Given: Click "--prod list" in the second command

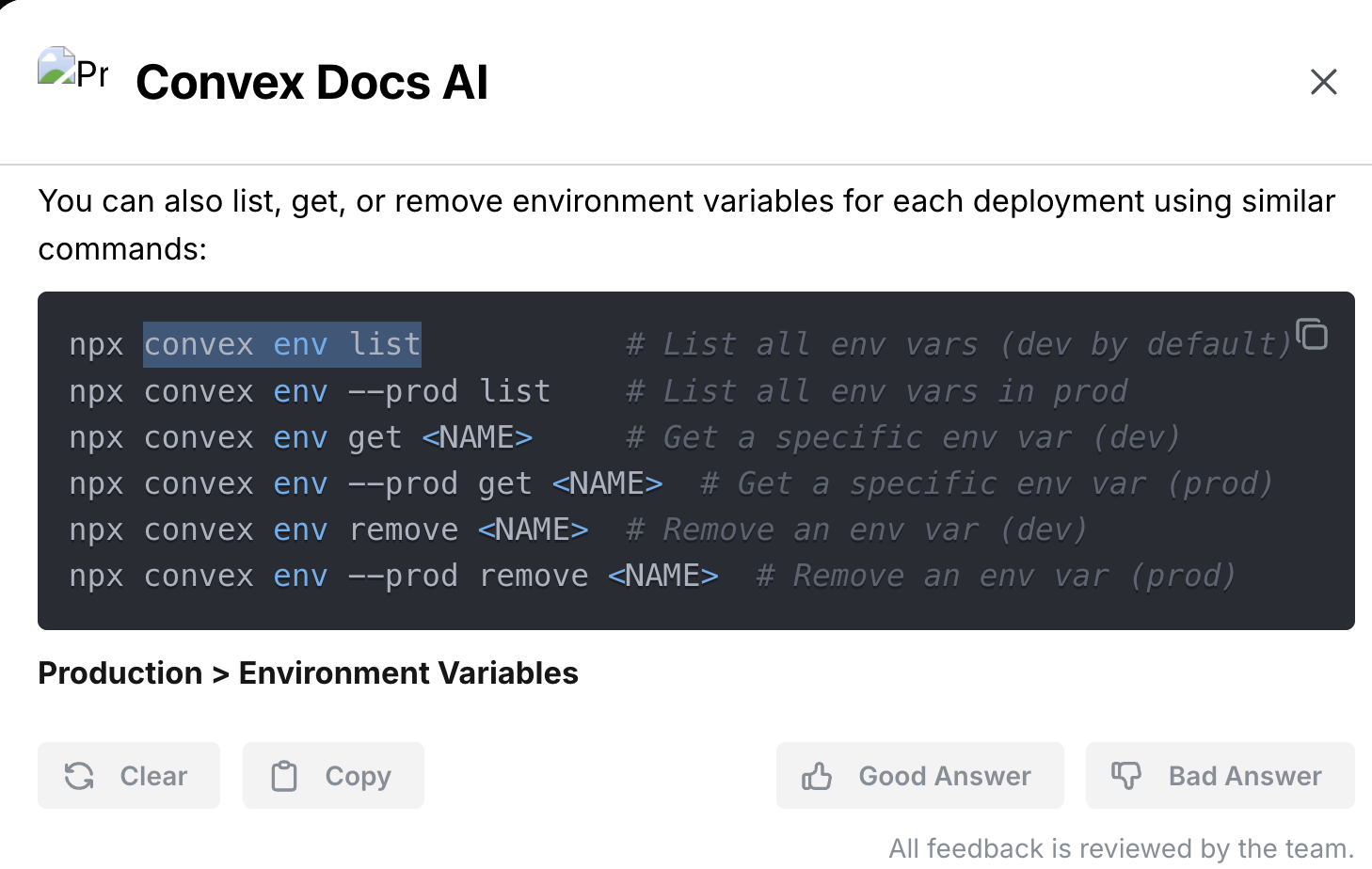Looking at the screenshot, I should [x=449, y=391].
